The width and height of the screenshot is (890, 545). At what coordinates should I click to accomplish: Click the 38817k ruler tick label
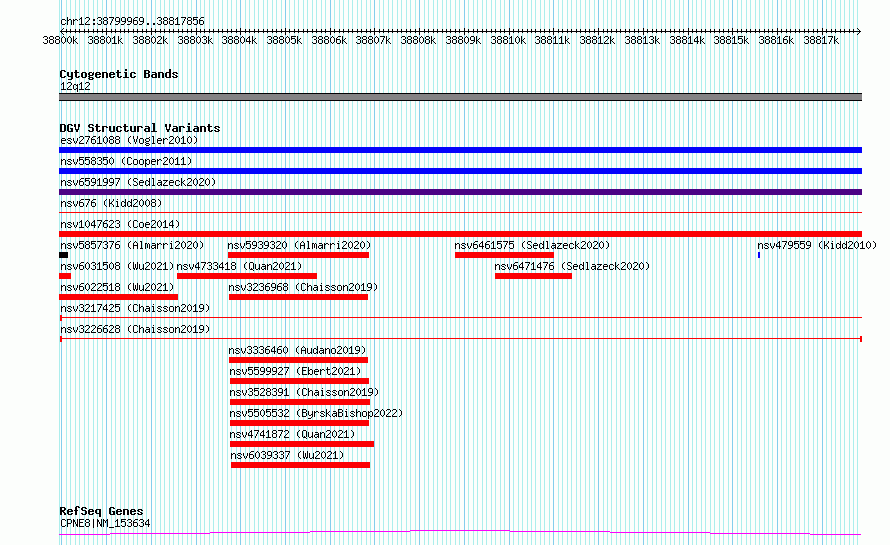[x=821, y=40]
